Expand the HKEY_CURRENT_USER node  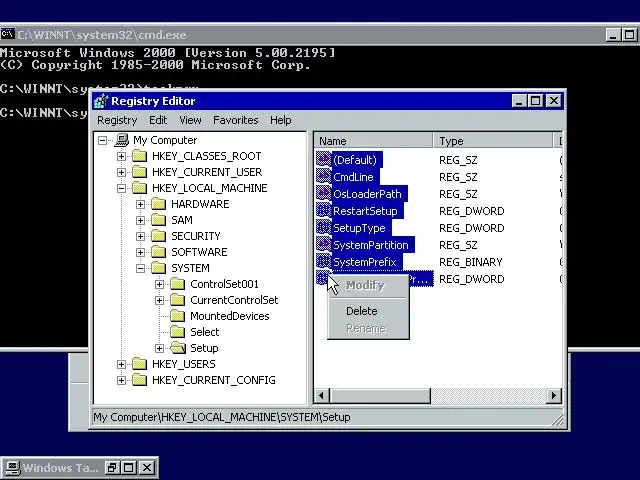pos(121,172)
